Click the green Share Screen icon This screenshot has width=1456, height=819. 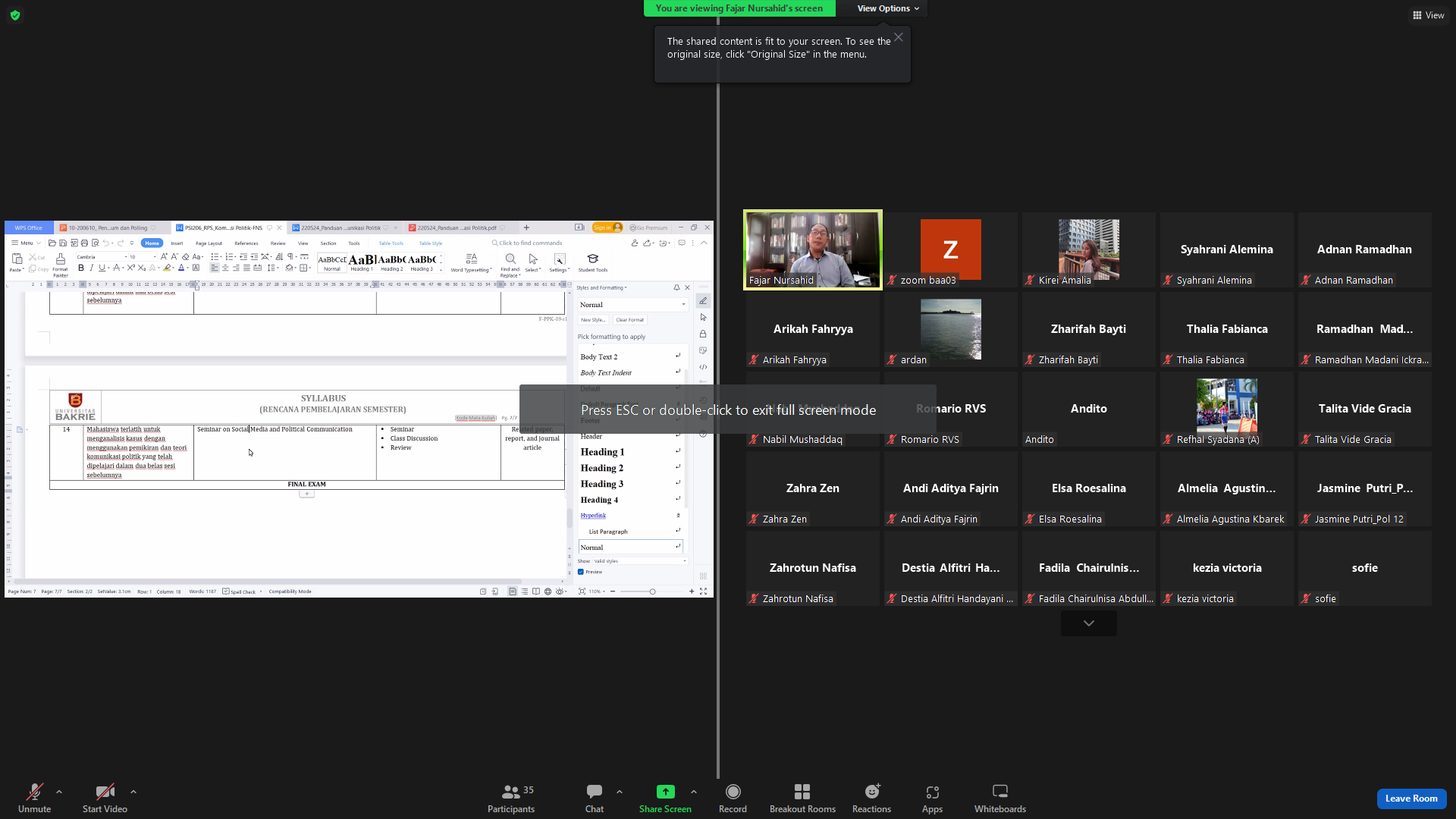[665, 792]
